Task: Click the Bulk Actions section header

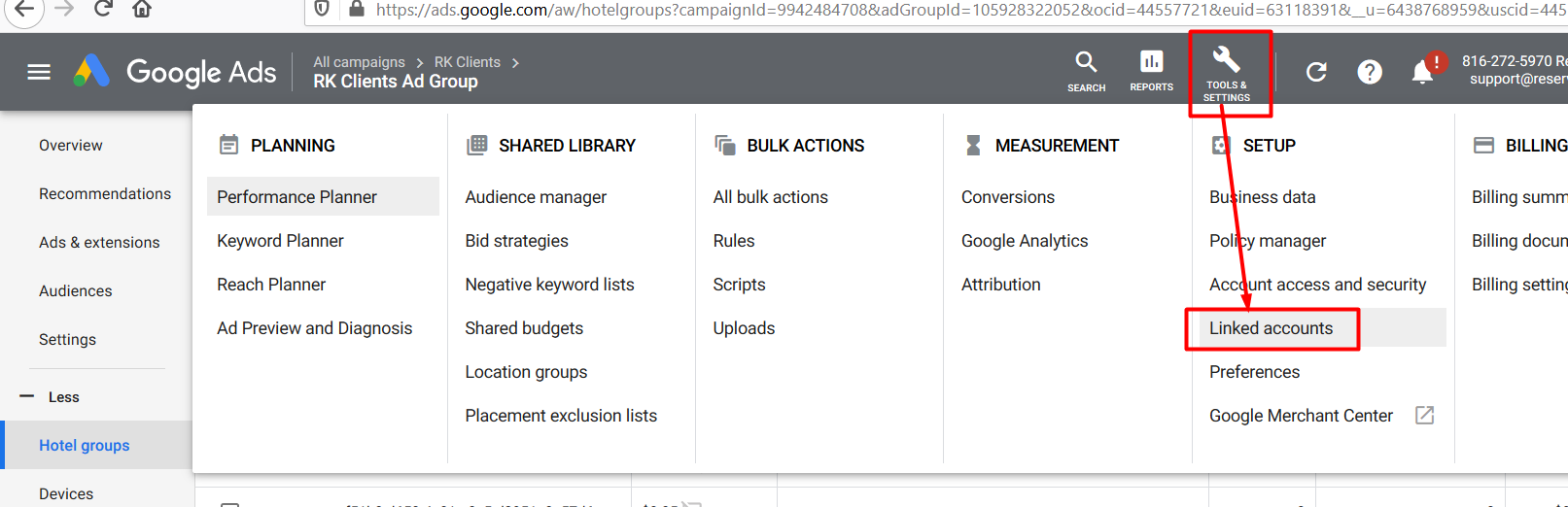Action: point(789,146)
